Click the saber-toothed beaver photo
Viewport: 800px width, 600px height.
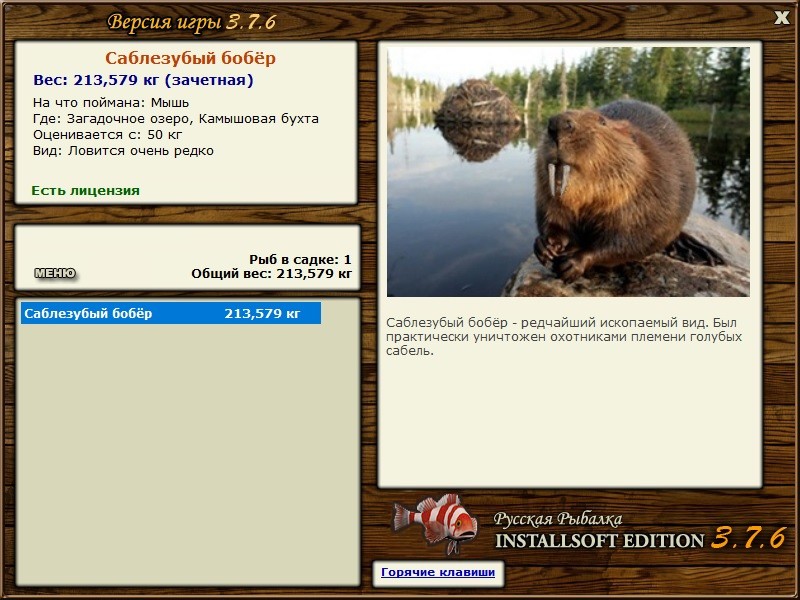click(x=568, y=172)
